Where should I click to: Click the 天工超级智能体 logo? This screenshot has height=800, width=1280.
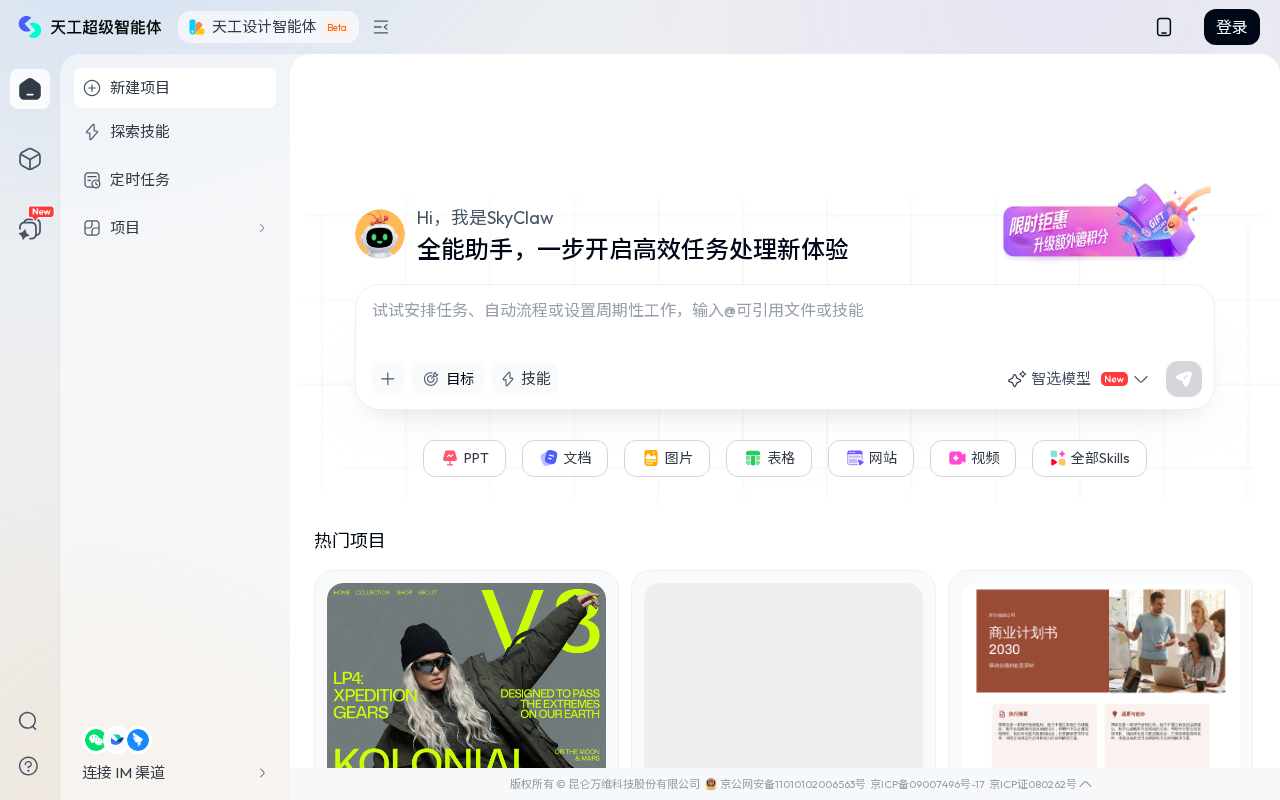(90, 27)
